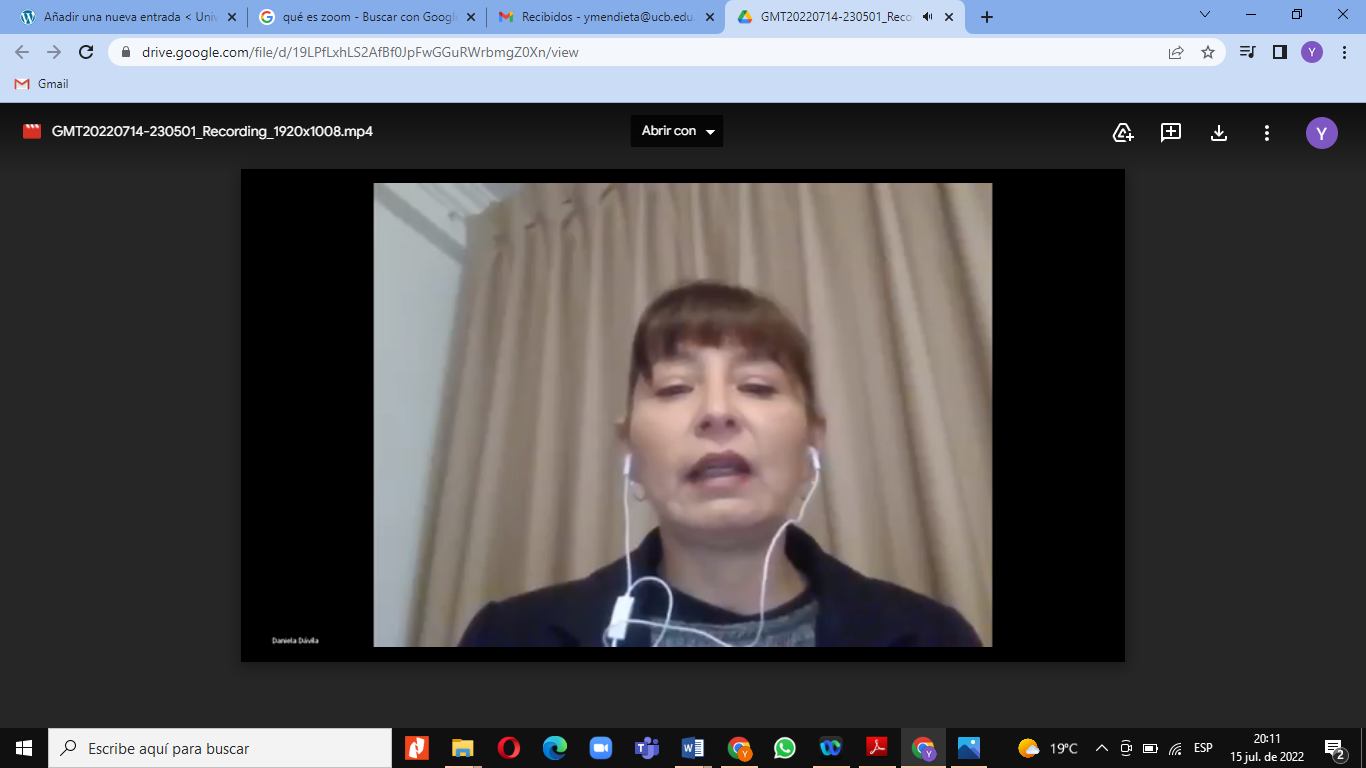This screenshot has width=1366, height=768.
Task: Bookmark this page with the star icon
Action: pos(1208,53)
